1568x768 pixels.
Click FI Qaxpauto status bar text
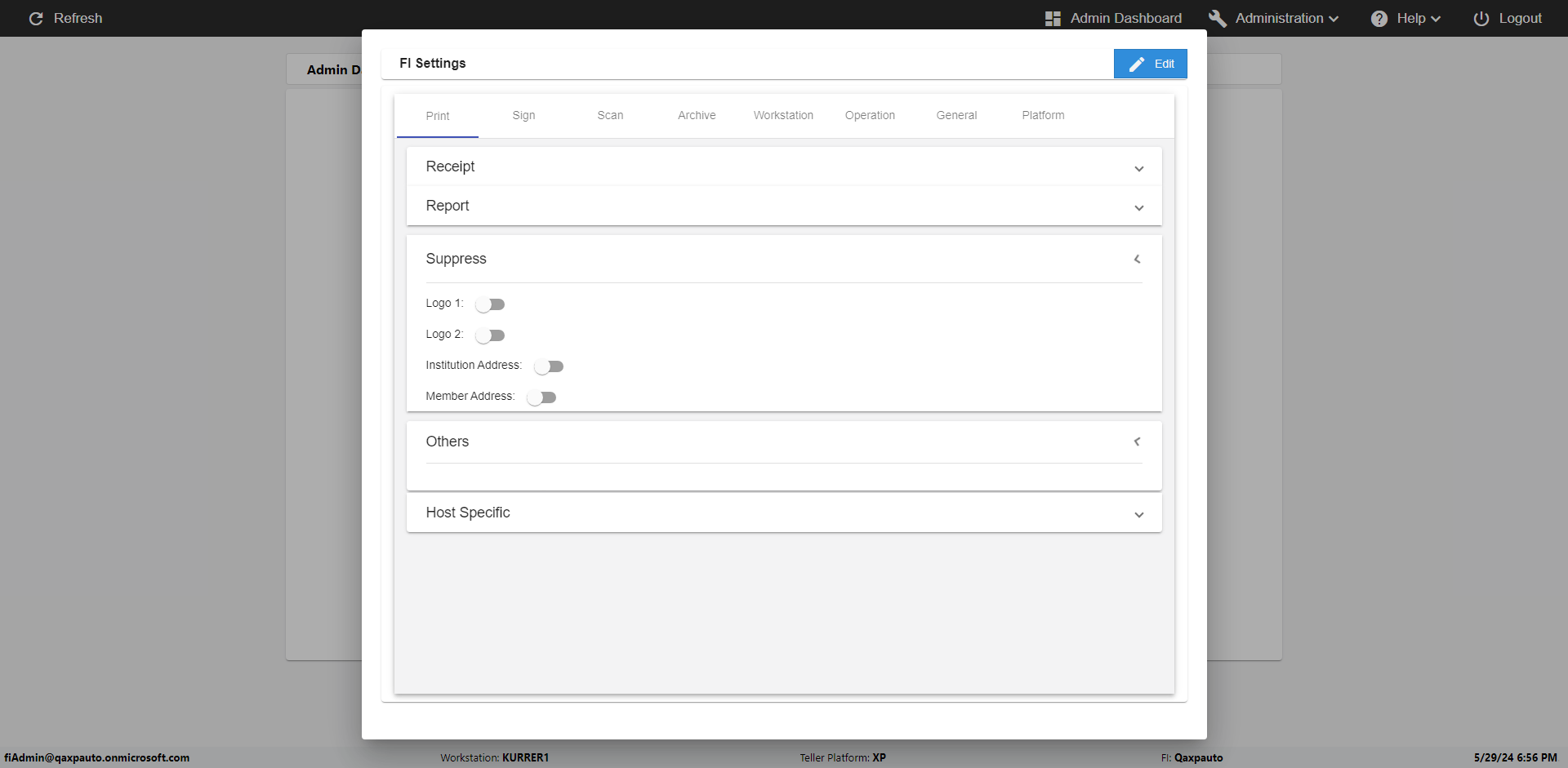(1192, 757)
